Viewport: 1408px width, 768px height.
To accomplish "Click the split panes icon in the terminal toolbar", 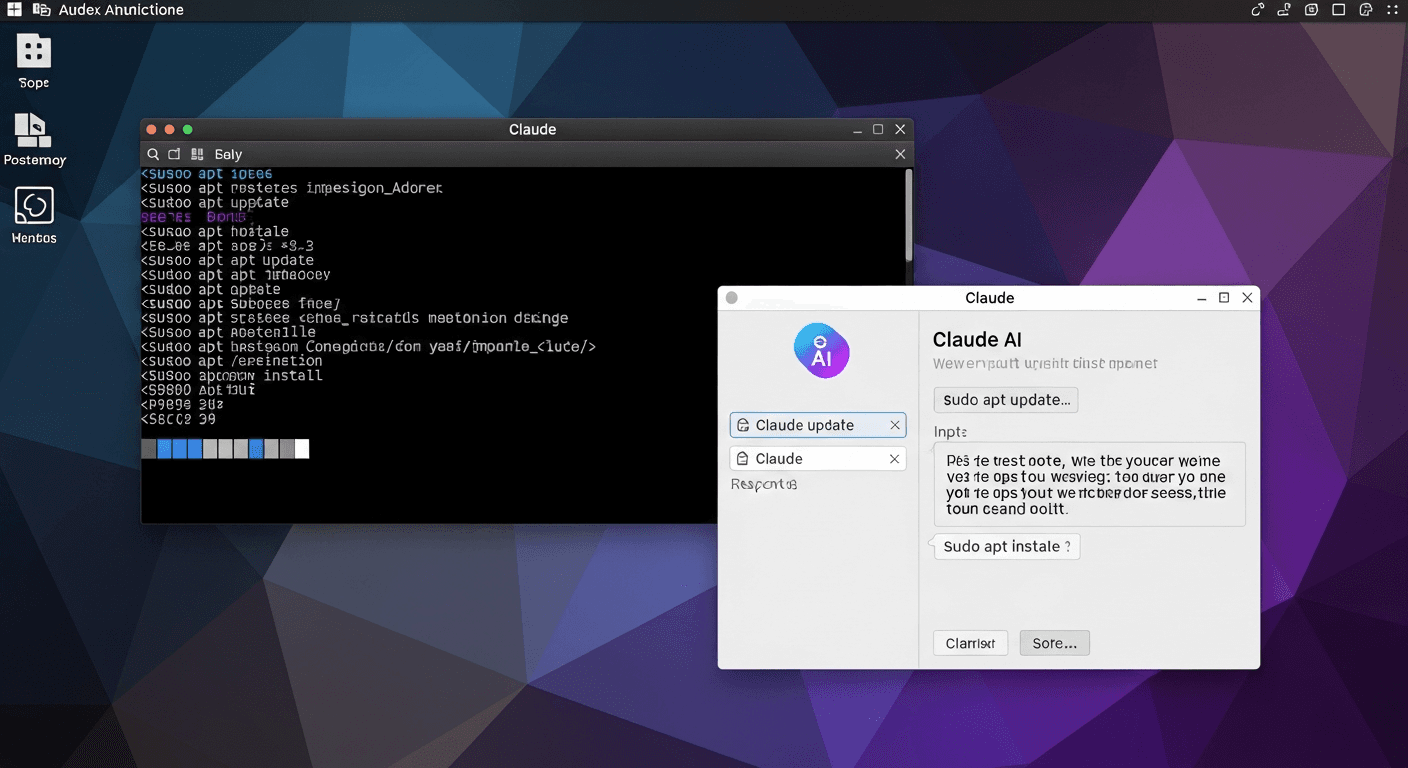I will (197, 154).
